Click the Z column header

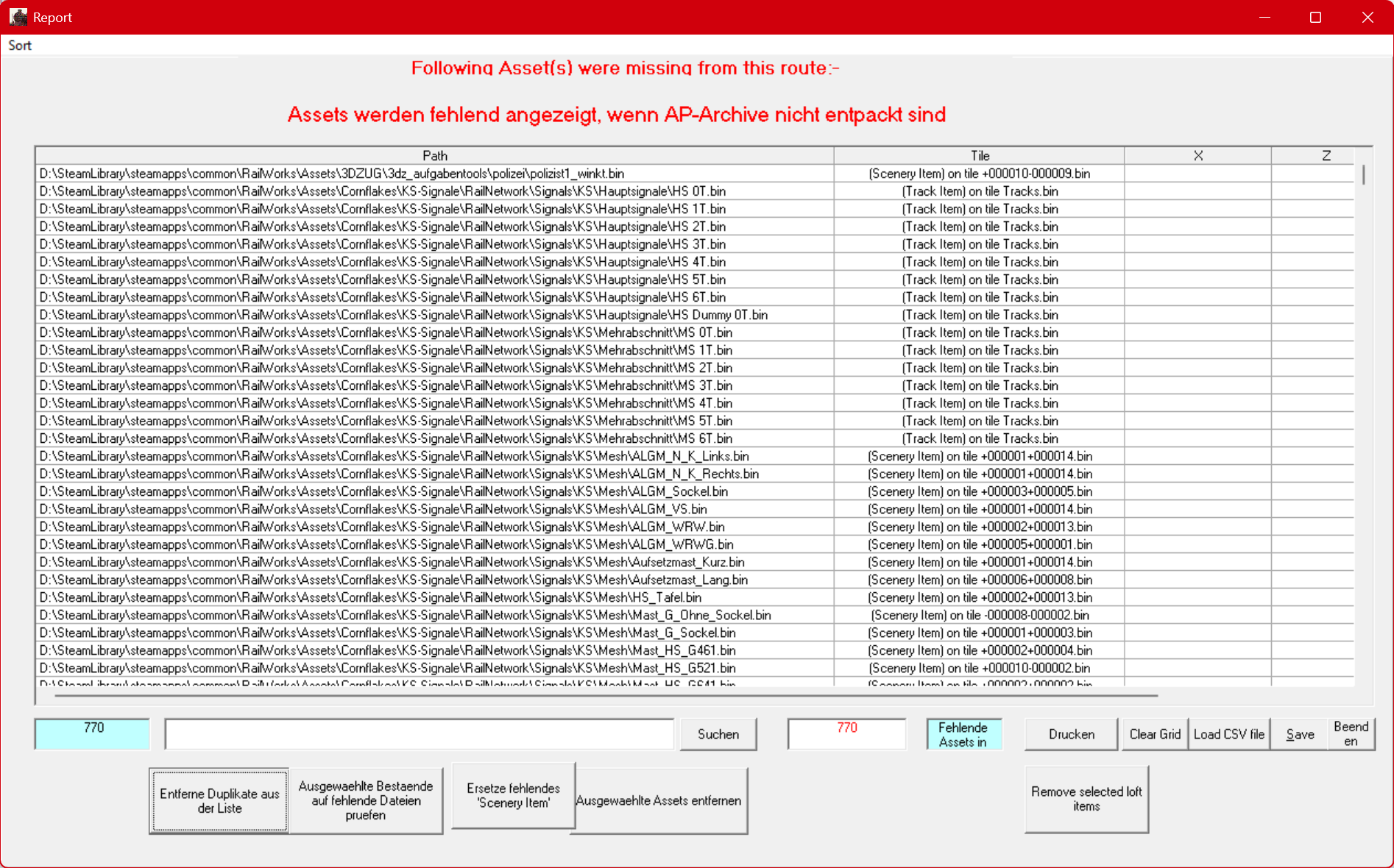[x=1326, y=155]
